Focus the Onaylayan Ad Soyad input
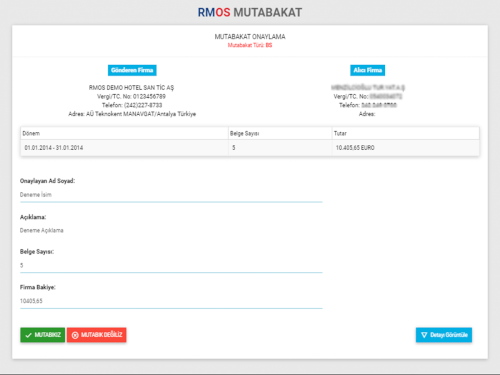The width and height of the screenshot is (500, 375). [x=171, y=195]
